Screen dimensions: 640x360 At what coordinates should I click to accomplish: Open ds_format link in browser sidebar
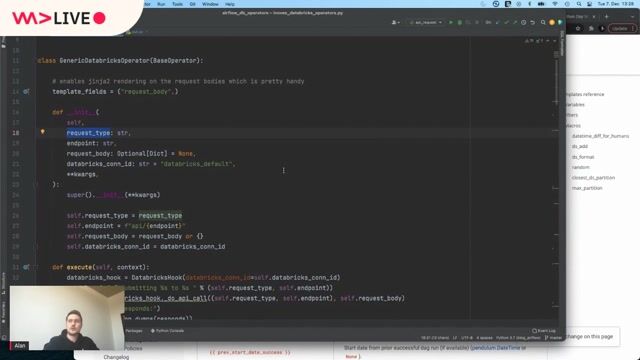[x=583, y=157]
